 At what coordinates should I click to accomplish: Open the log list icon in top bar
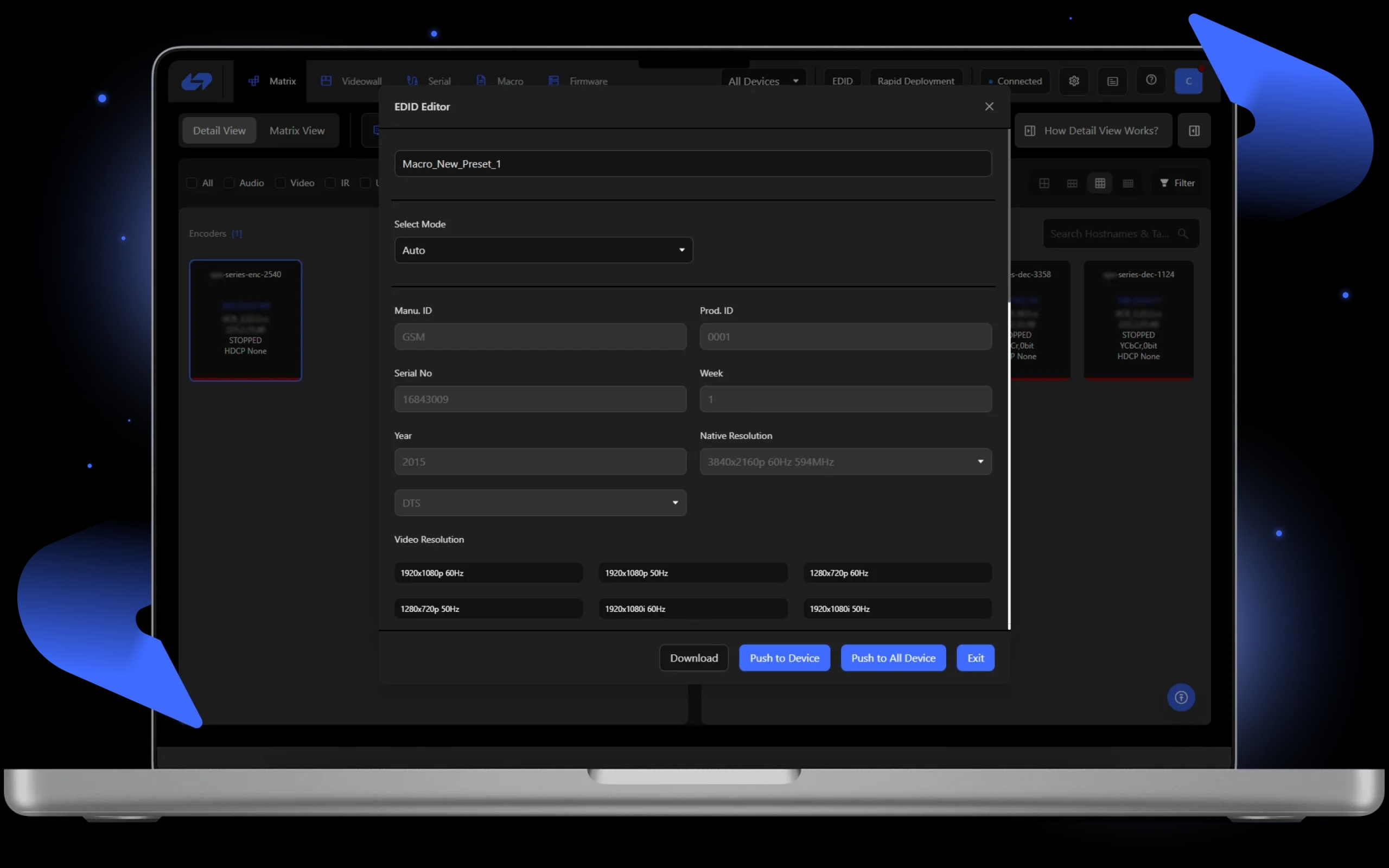pyautogui.click(x=1112, y=81)
